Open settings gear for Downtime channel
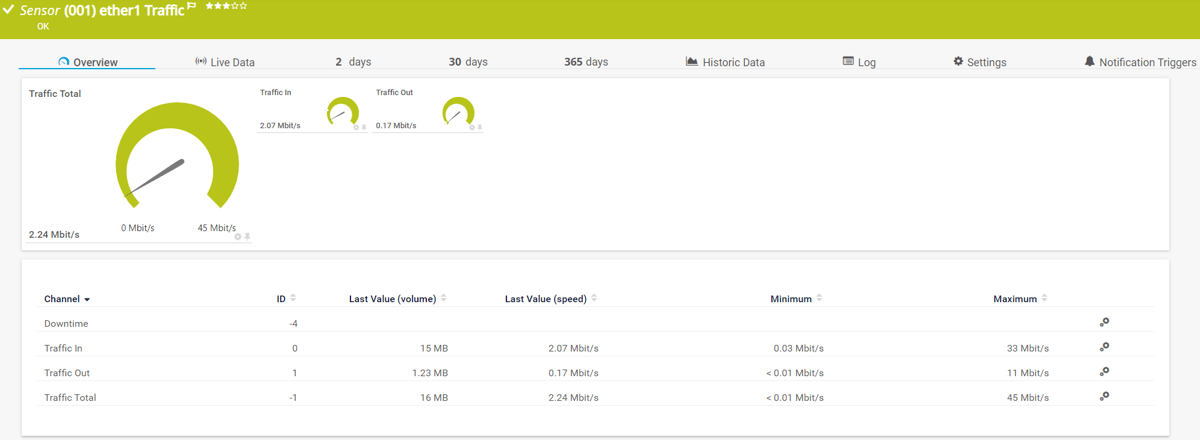Viewport: 1200px width, 440px height. tap(1104, 323)
